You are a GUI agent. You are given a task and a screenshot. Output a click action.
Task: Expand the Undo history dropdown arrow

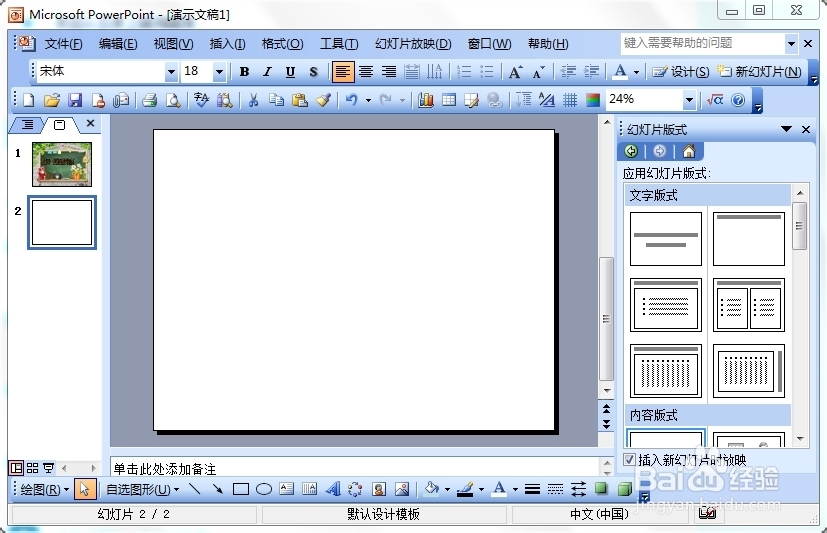(x=368, y=100)
